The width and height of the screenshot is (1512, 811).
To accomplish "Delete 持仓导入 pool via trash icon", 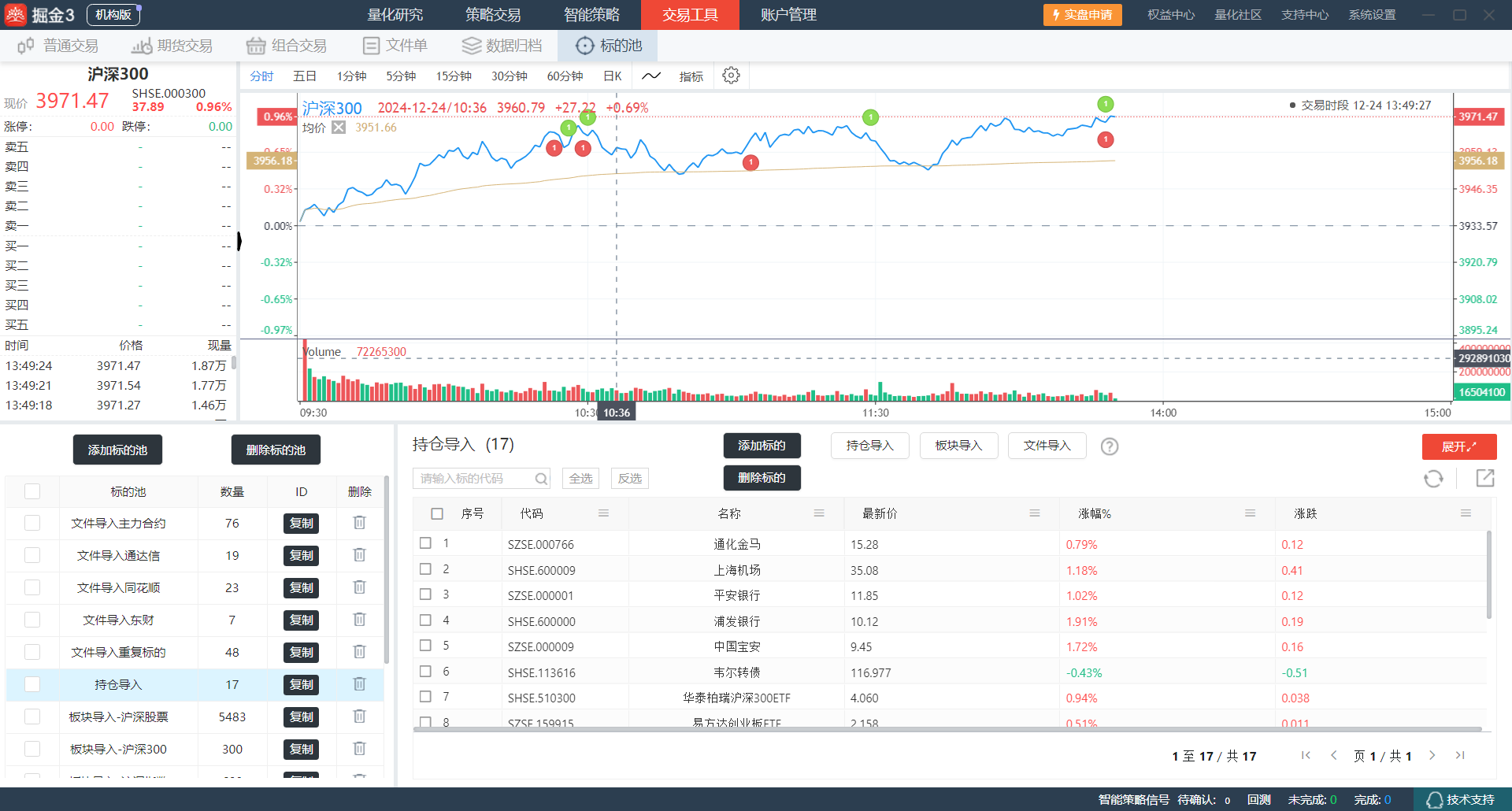I will [x=359, y=684].
